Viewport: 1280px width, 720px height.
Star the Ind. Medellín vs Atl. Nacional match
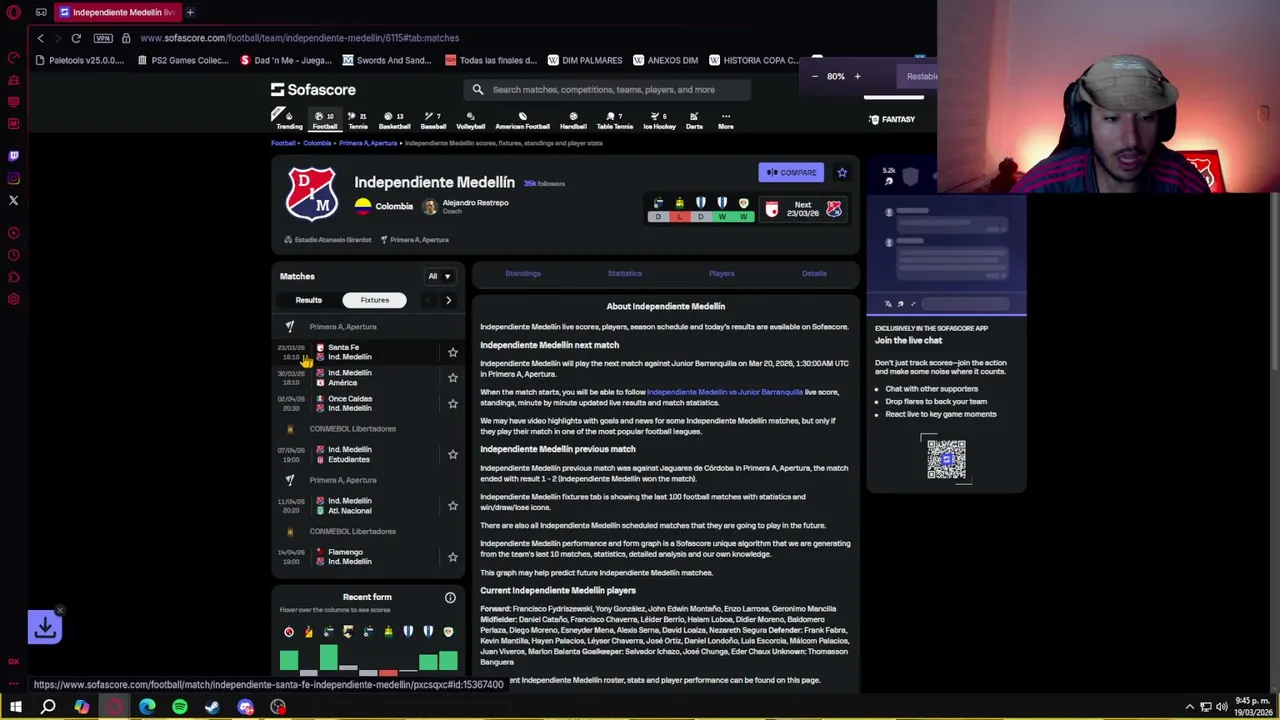pos(453,506)
